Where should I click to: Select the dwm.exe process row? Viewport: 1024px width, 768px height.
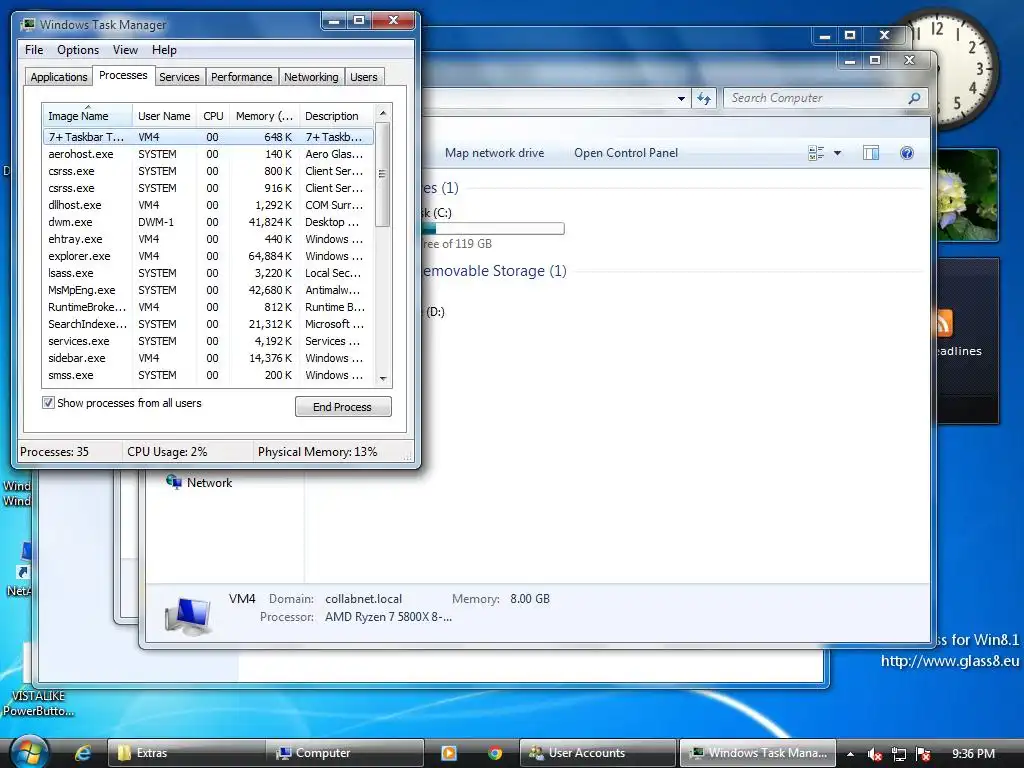click(208, 222)
